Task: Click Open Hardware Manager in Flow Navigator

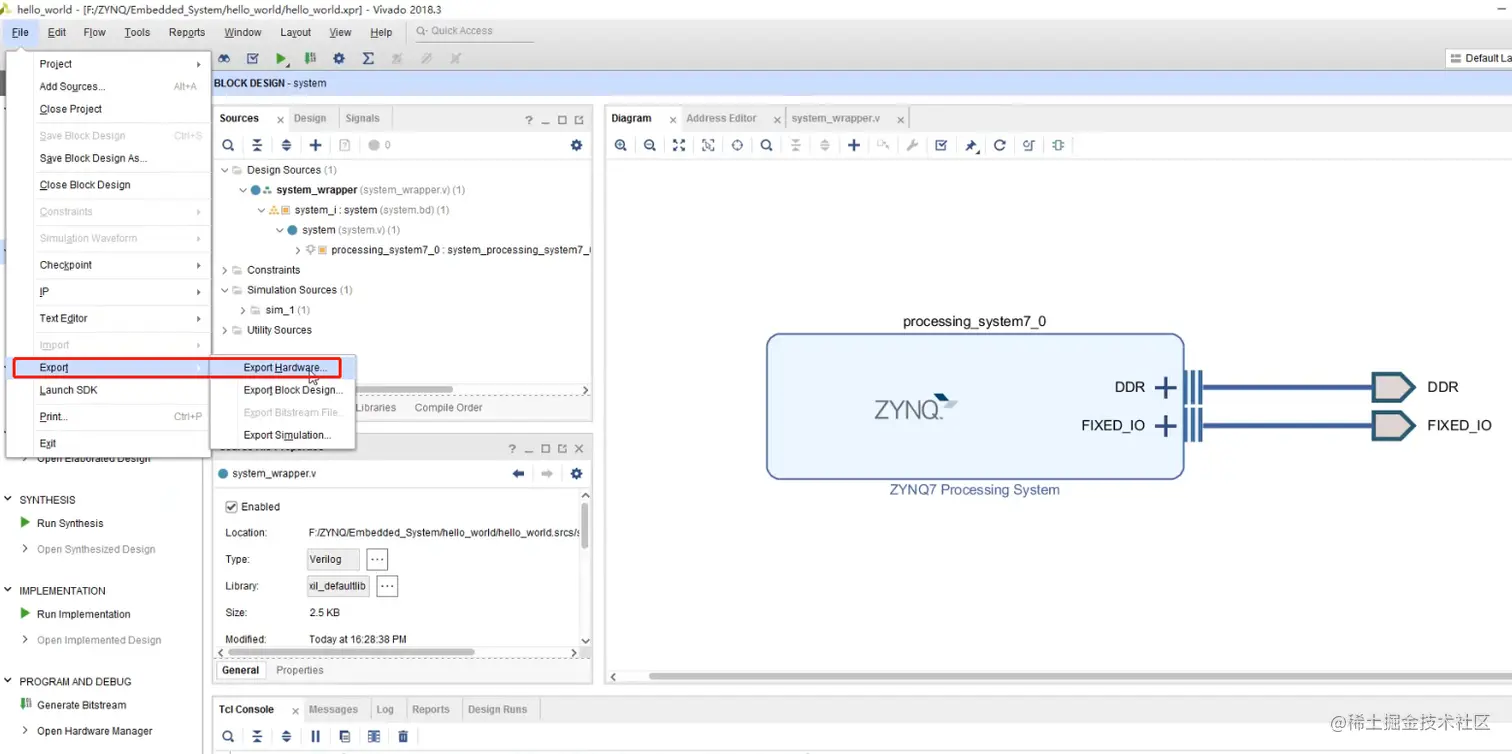Action: tap(95, 731)
